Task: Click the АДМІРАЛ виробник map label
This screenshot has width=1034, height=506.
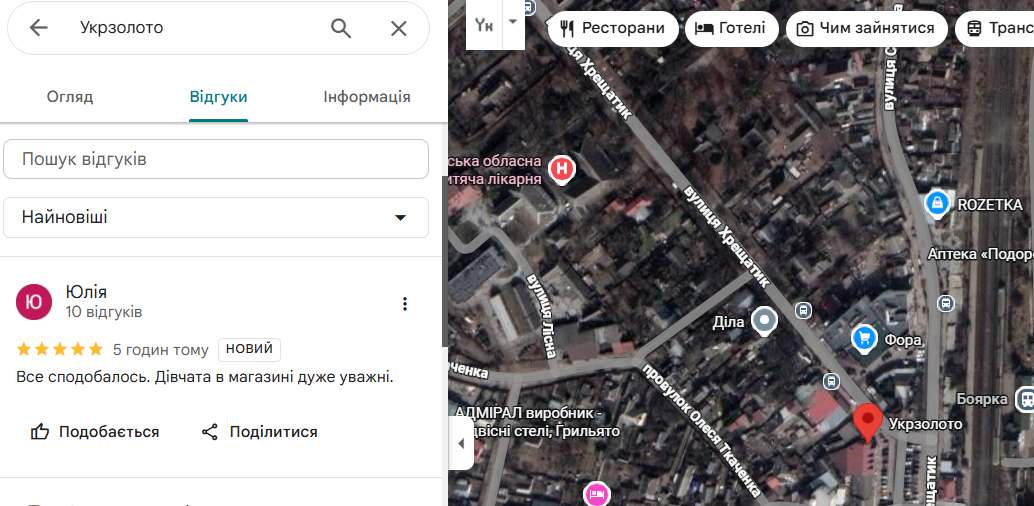Action: 537,422
